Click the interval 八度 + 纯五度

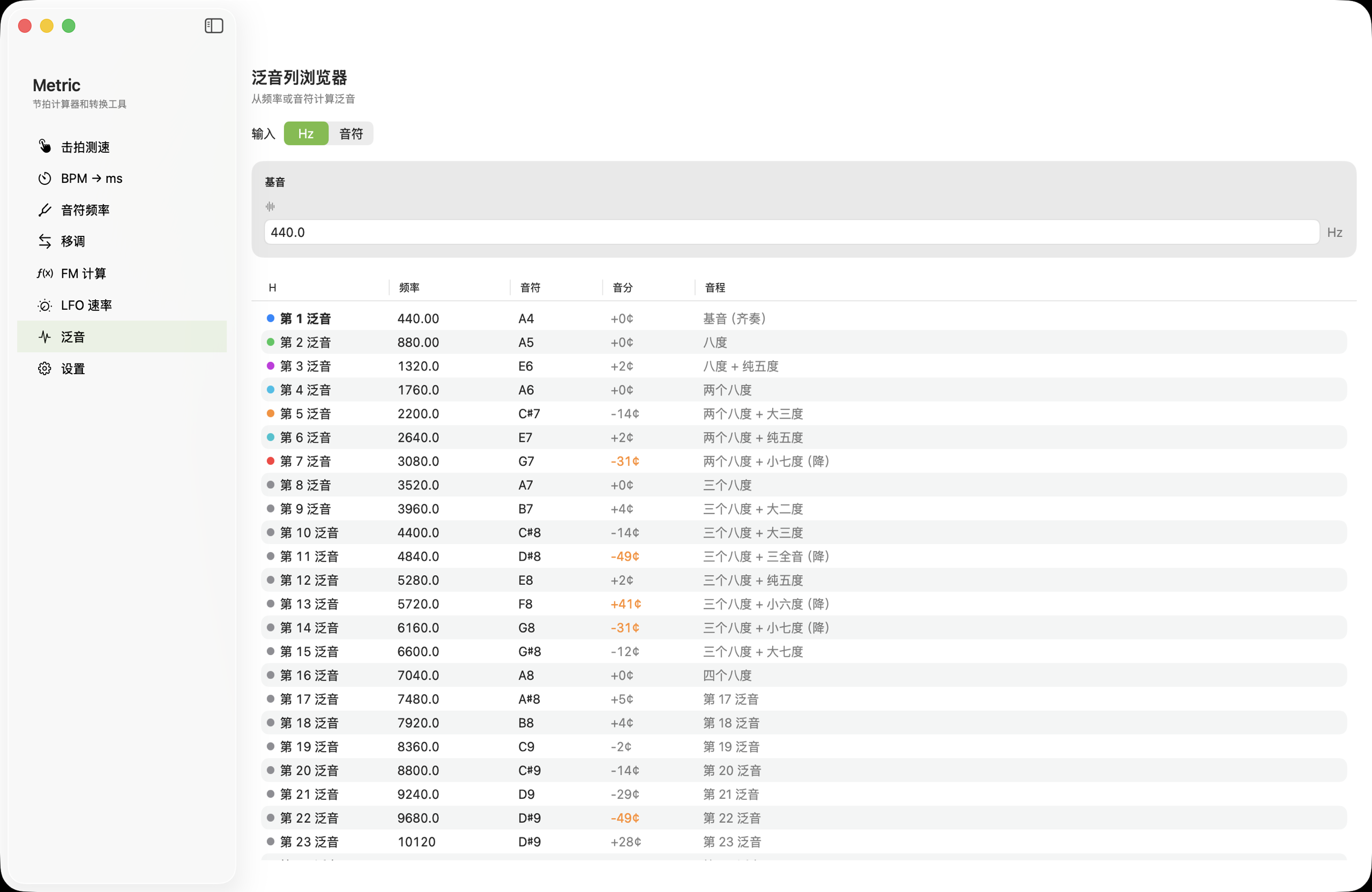point(741,366)
